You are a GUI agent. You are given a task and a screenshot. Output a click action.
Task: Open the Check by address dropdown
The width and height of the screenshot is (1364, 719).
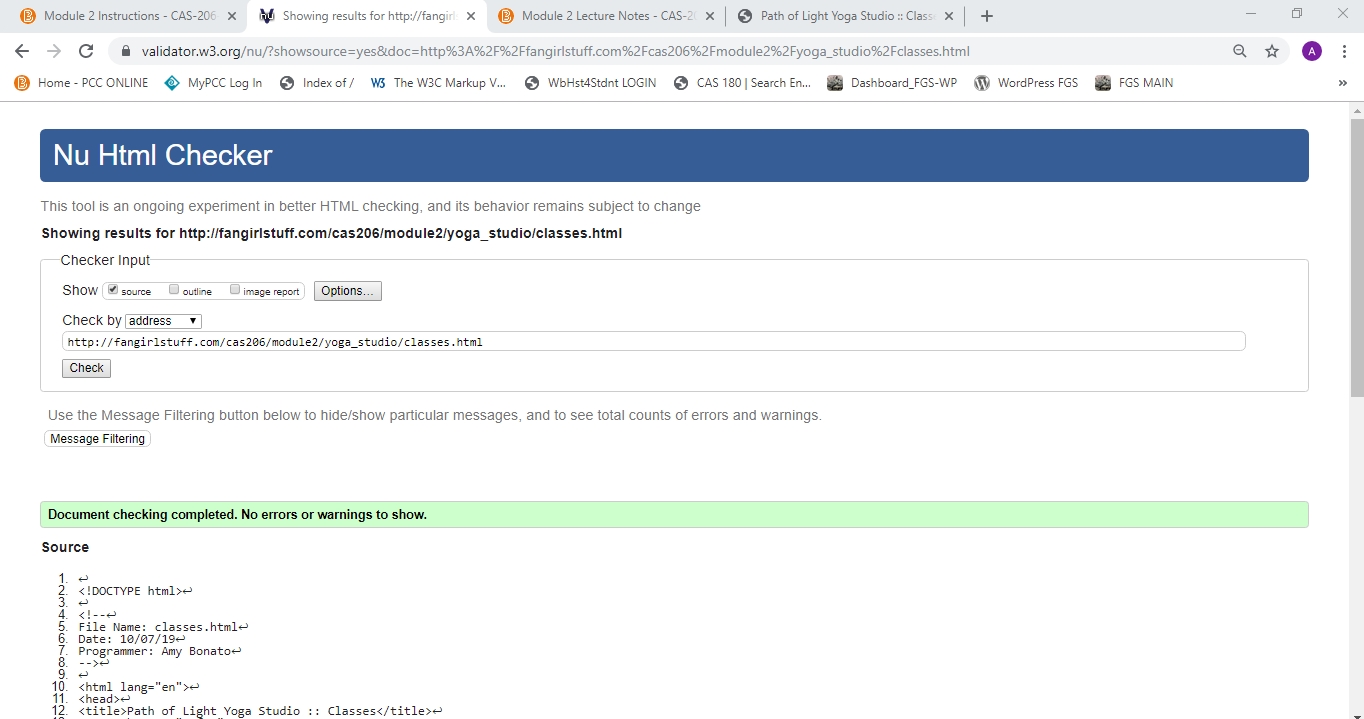[x=164, y=321]
